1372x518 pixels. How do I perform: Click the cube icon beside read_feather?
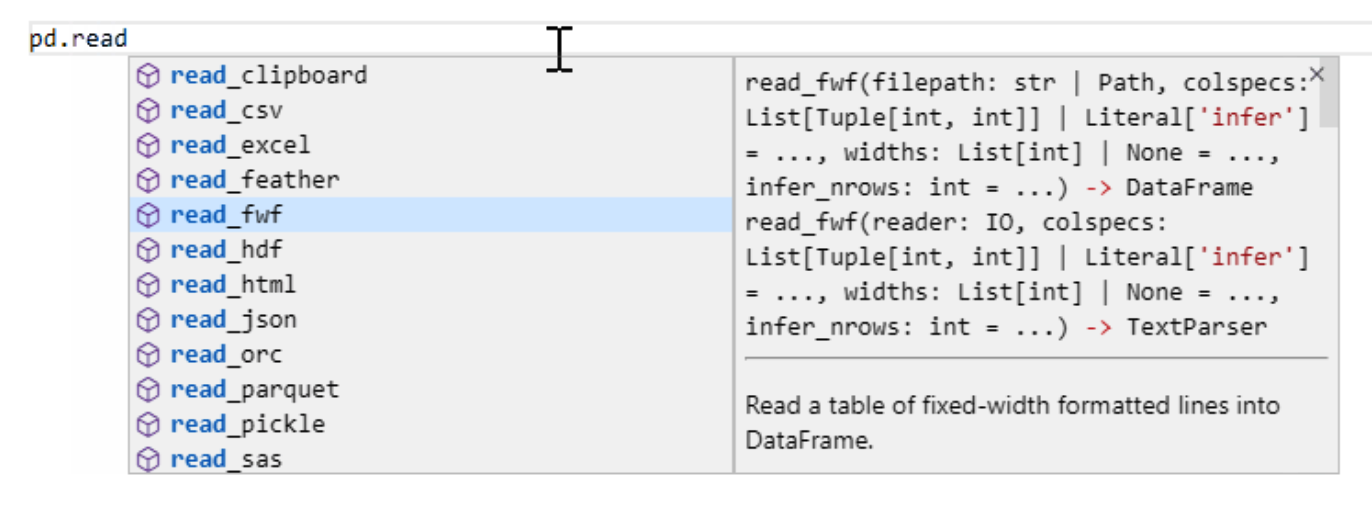148,181
